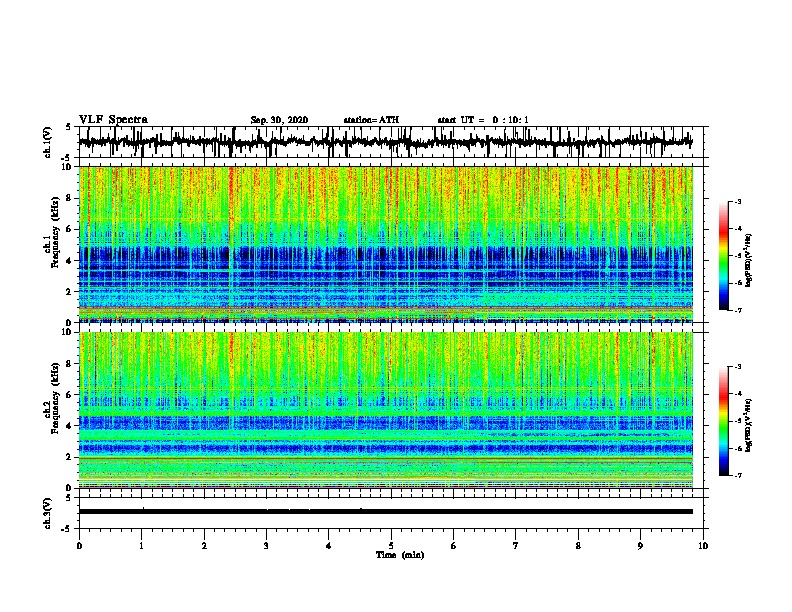Click the ch.2 "Frequency (kHz)" axis label
The image size is (792, 612).
(55, 398)
